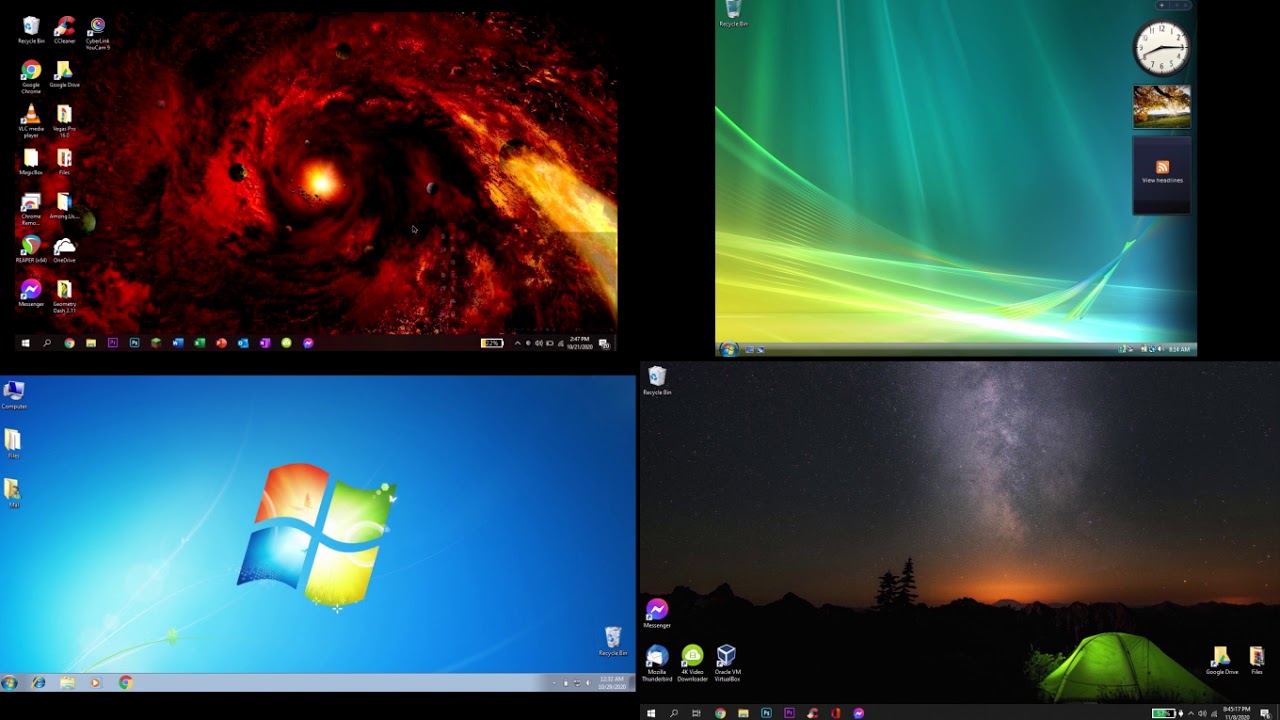Image resolution: width=1280 pixels, height=720 pixels.
Task: Open Files folder on night sky desktop
Action: (1257, 661)
